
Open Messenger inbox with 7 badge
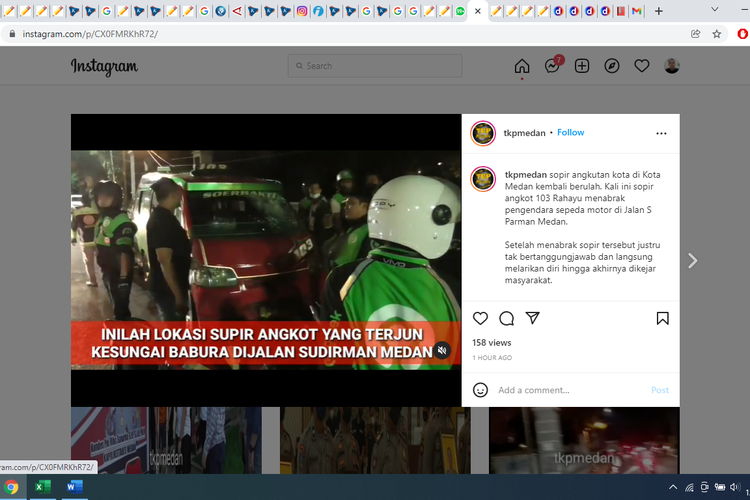click(553, 65)
